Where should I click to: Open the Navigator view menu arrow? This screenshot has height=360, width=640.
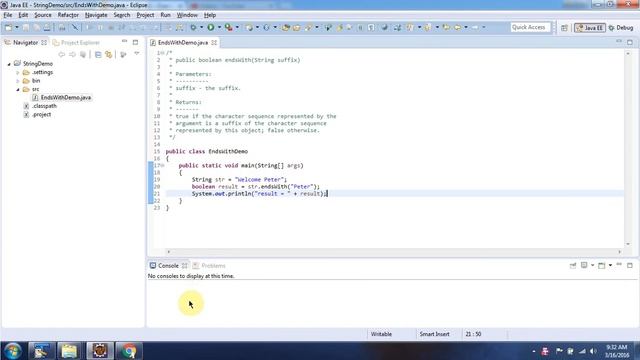pos(137,53)
